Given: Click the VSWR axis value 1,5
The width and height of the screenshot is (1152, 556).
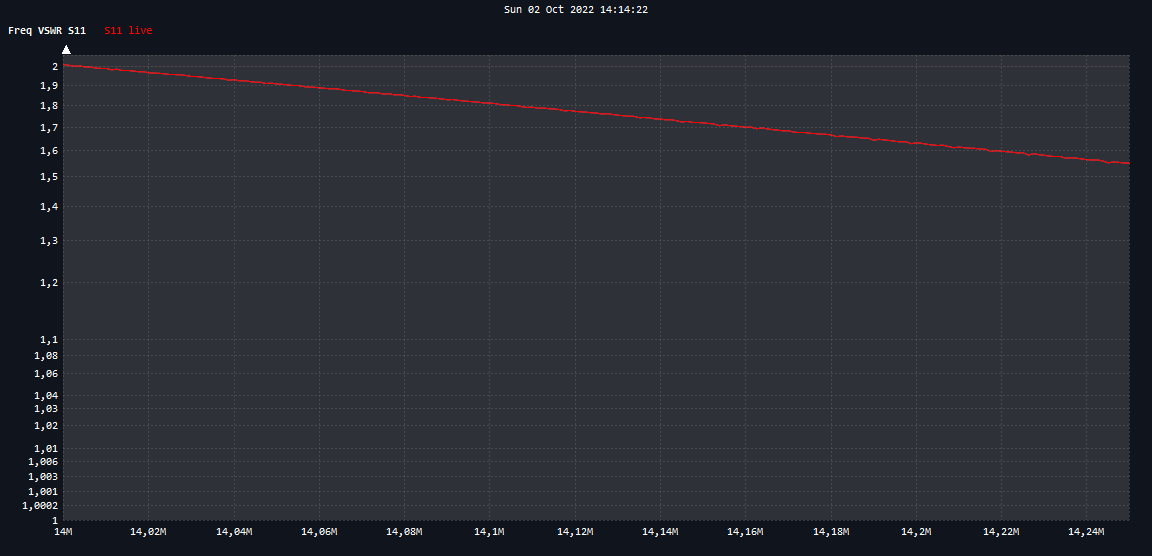Looking at the screenshot, I should [x=48, y=177].
